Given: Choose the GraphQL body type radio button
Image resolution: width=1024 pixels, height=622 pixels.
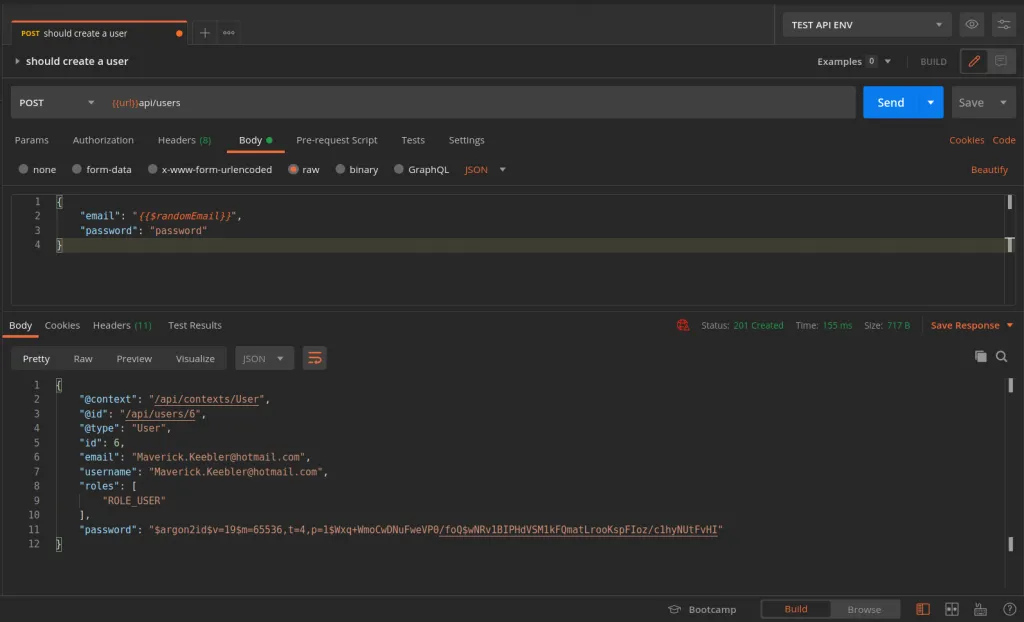Looking at the screenshot, I should point(399,170).
